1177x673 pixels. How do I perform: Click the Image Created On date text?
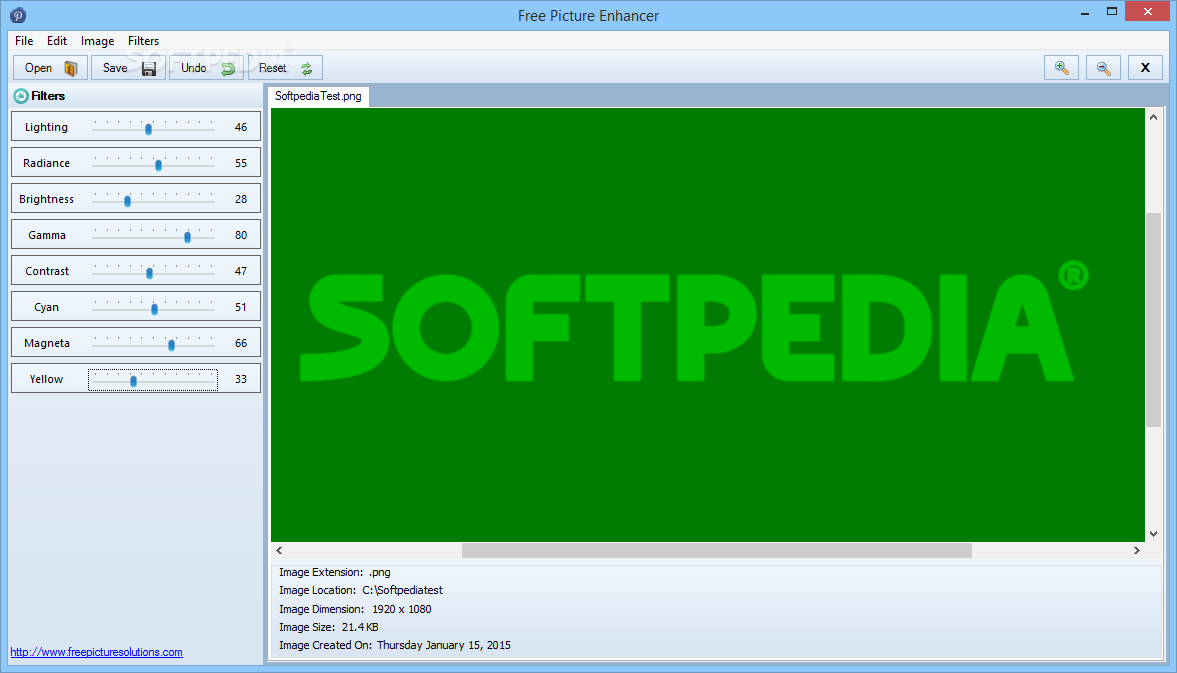pos(395,645)
